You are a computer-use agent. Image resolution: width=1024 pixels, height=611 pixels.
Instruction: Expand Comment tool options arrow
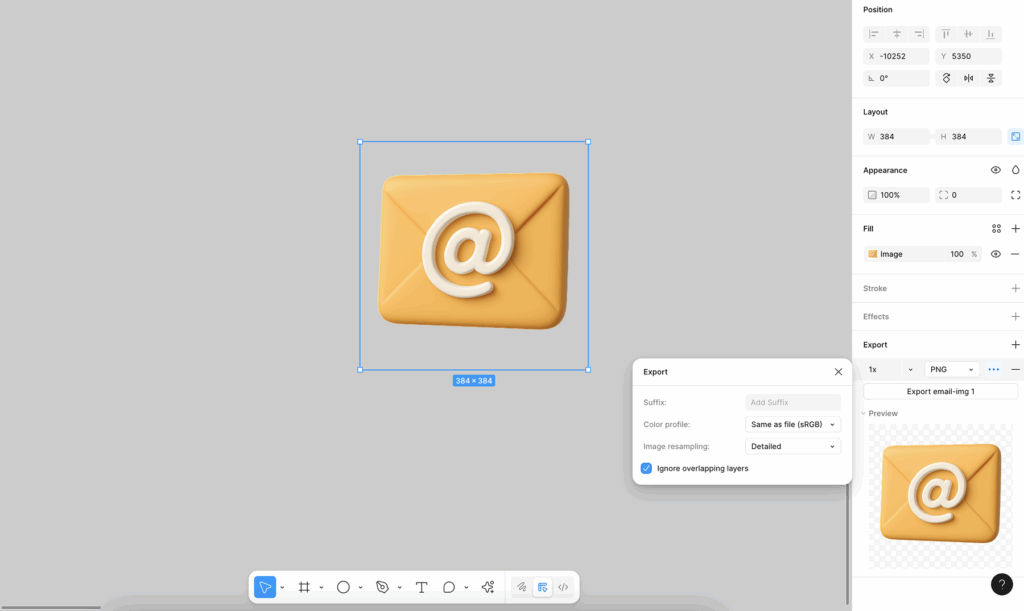pos(466,588)
